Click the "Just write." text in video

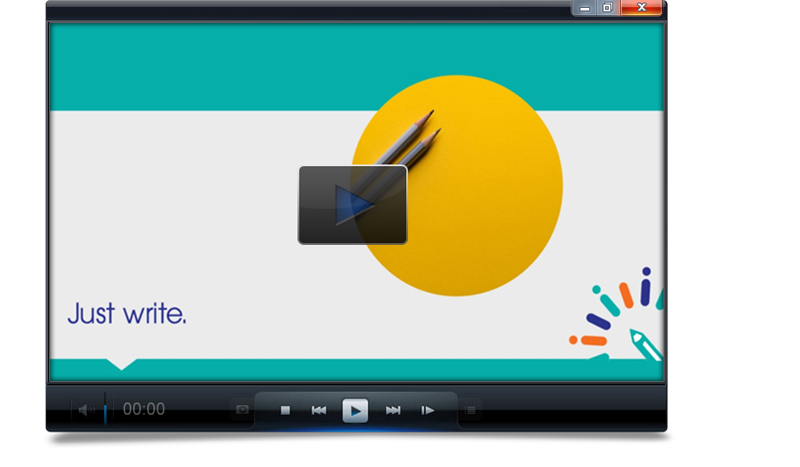[x=127, y=313]
